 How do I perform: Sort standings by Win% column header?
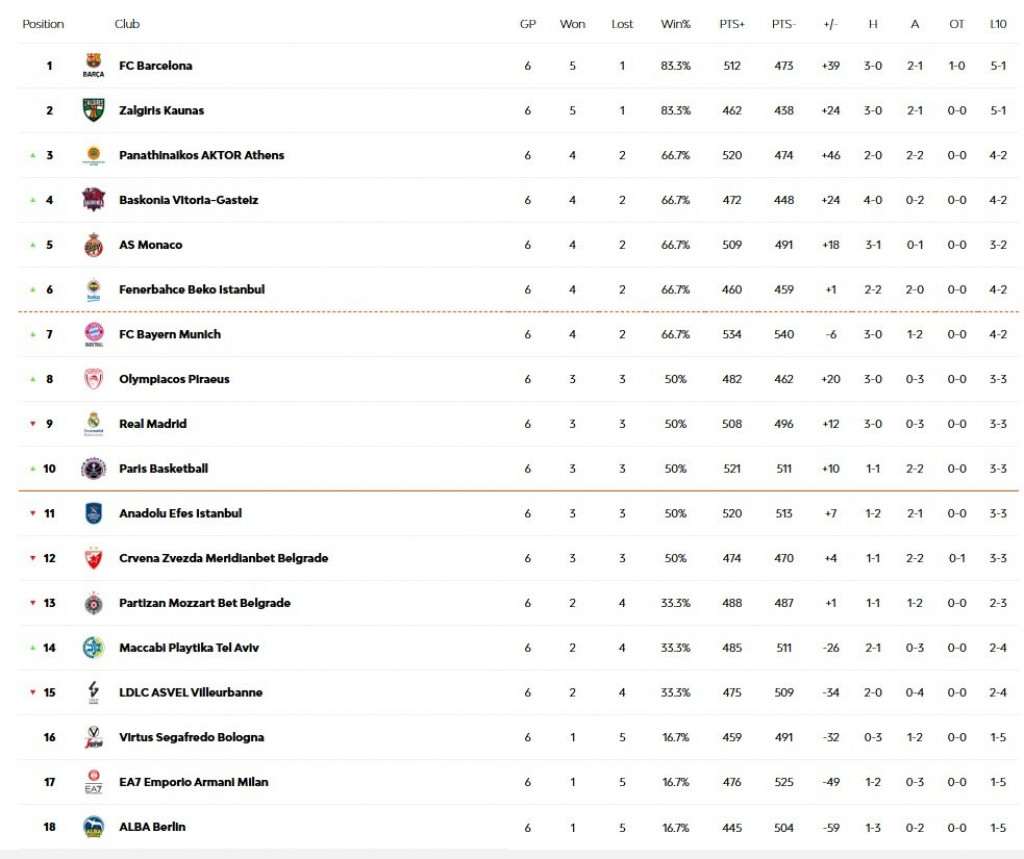coord(675,24)
